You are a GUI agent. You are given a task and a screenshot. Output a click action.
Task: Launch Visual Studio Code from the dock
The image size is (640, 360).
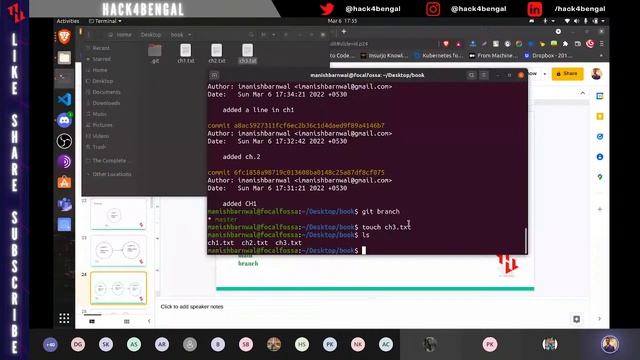click(x=64, y=99)
